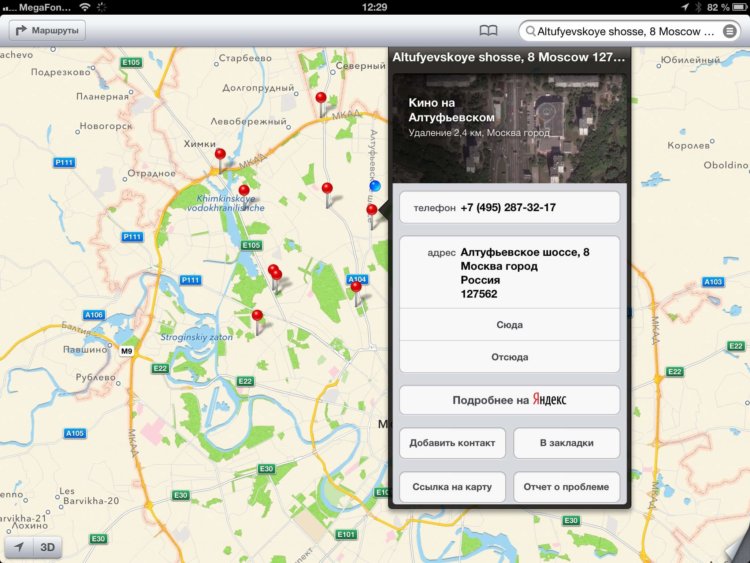Viewport: 750px width, 563px height.
Task: Tap the Новогорск label
Action: pos(106,126)
